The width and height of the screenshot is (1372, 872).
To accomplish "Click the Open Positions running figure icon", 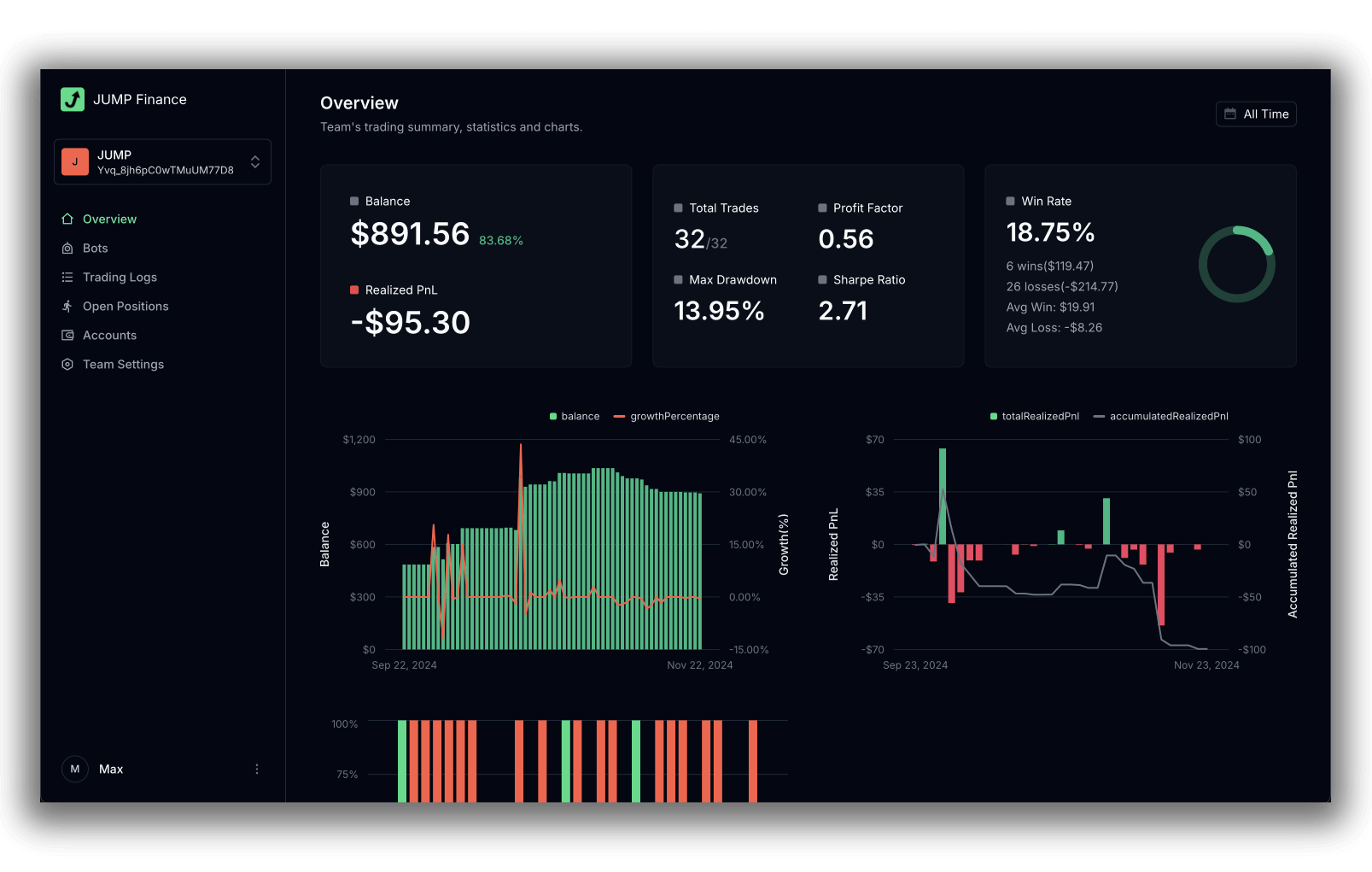I will (67, 307).
